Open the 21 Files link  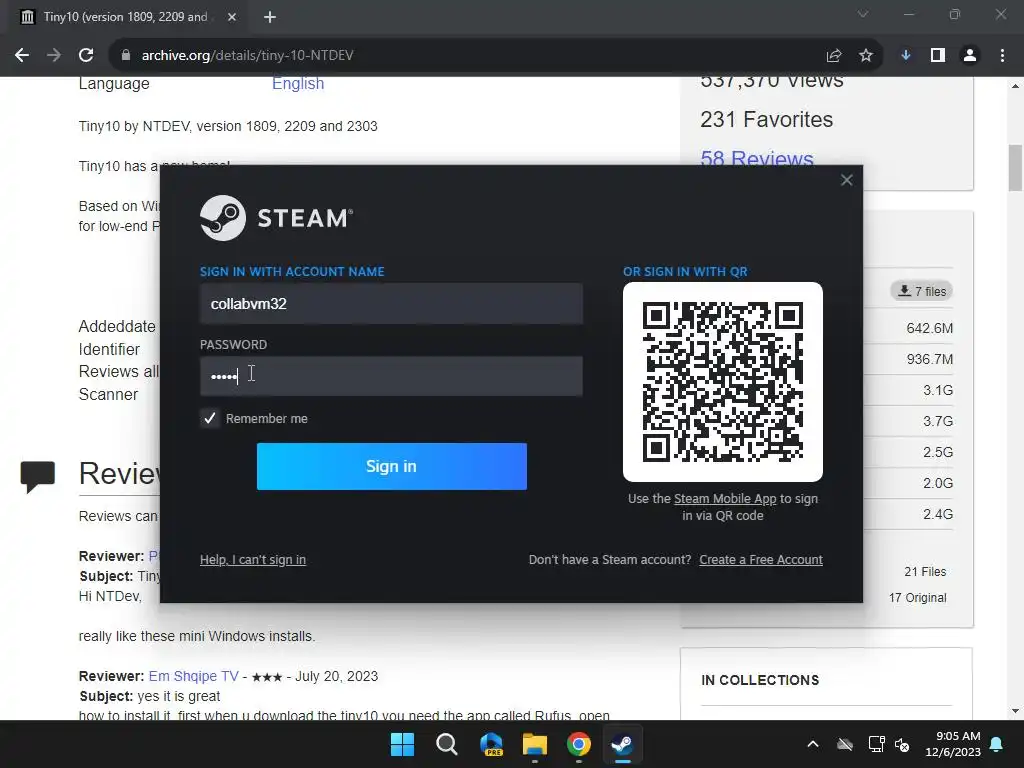click(x=925, y=571)
